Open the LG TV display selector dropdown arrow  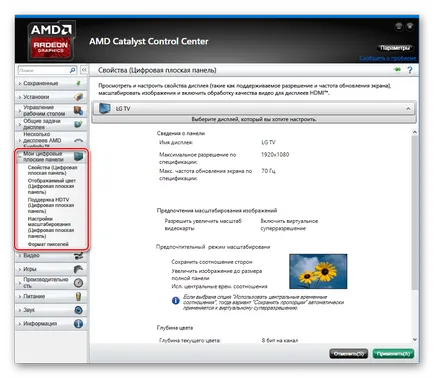click(x=408, y=109)
